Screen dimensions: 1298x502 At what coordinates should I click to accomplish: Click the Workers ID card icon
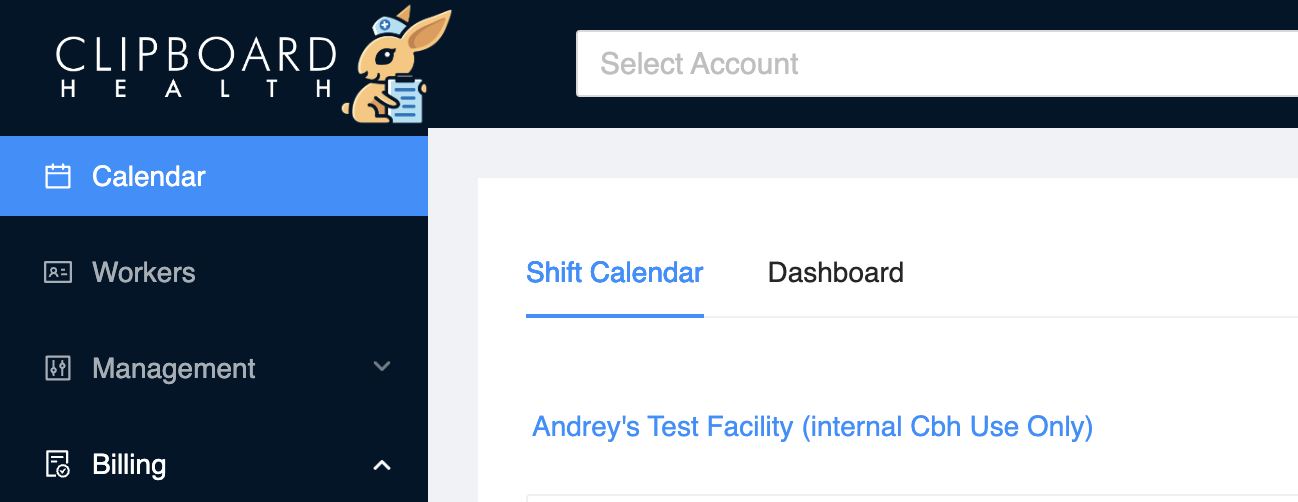click(x=58, y=272)
